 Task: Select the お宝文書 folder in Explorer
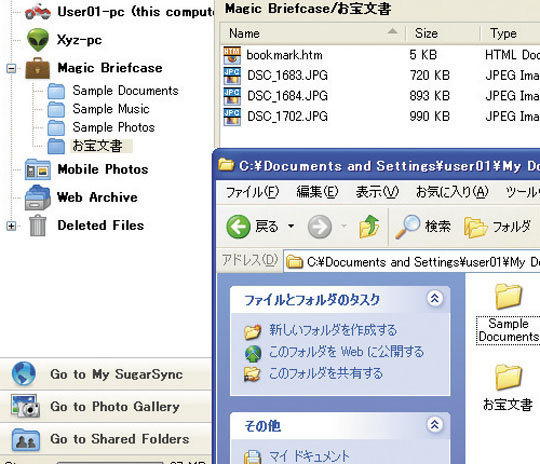click(508, 388)
